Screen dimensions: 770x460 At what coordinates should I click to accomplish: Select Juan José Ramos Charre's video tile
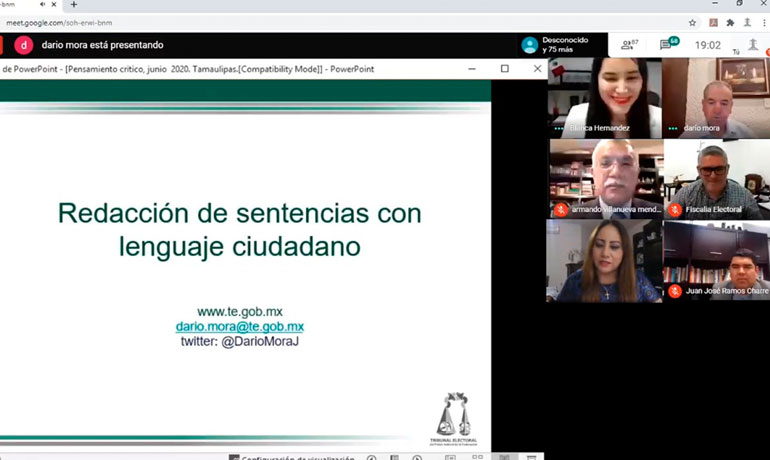point(715,260)
